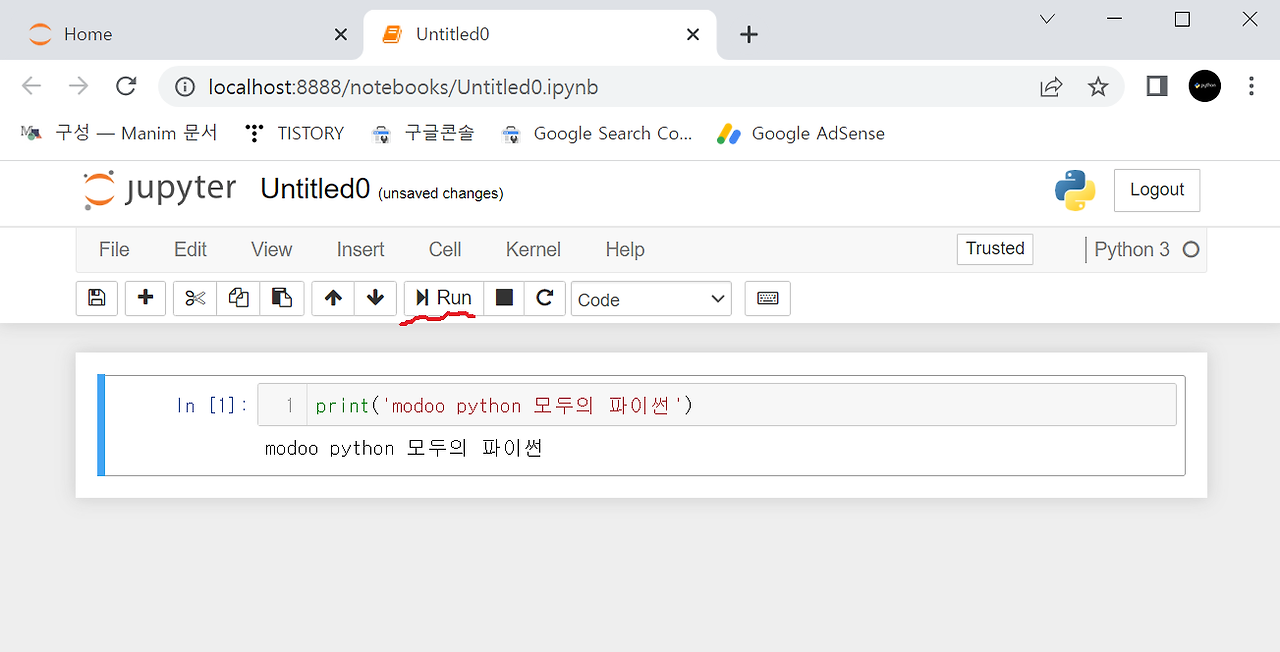Move selected cell up arrow

click(333, 298)
